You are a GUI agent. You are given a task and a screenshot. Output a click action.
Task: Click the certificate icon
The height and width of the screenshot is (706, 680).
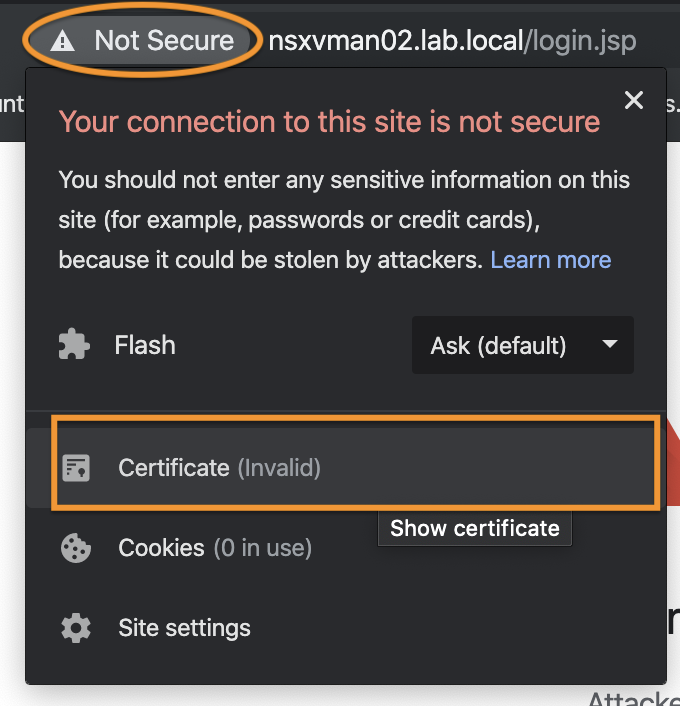(x=76, y=468)
